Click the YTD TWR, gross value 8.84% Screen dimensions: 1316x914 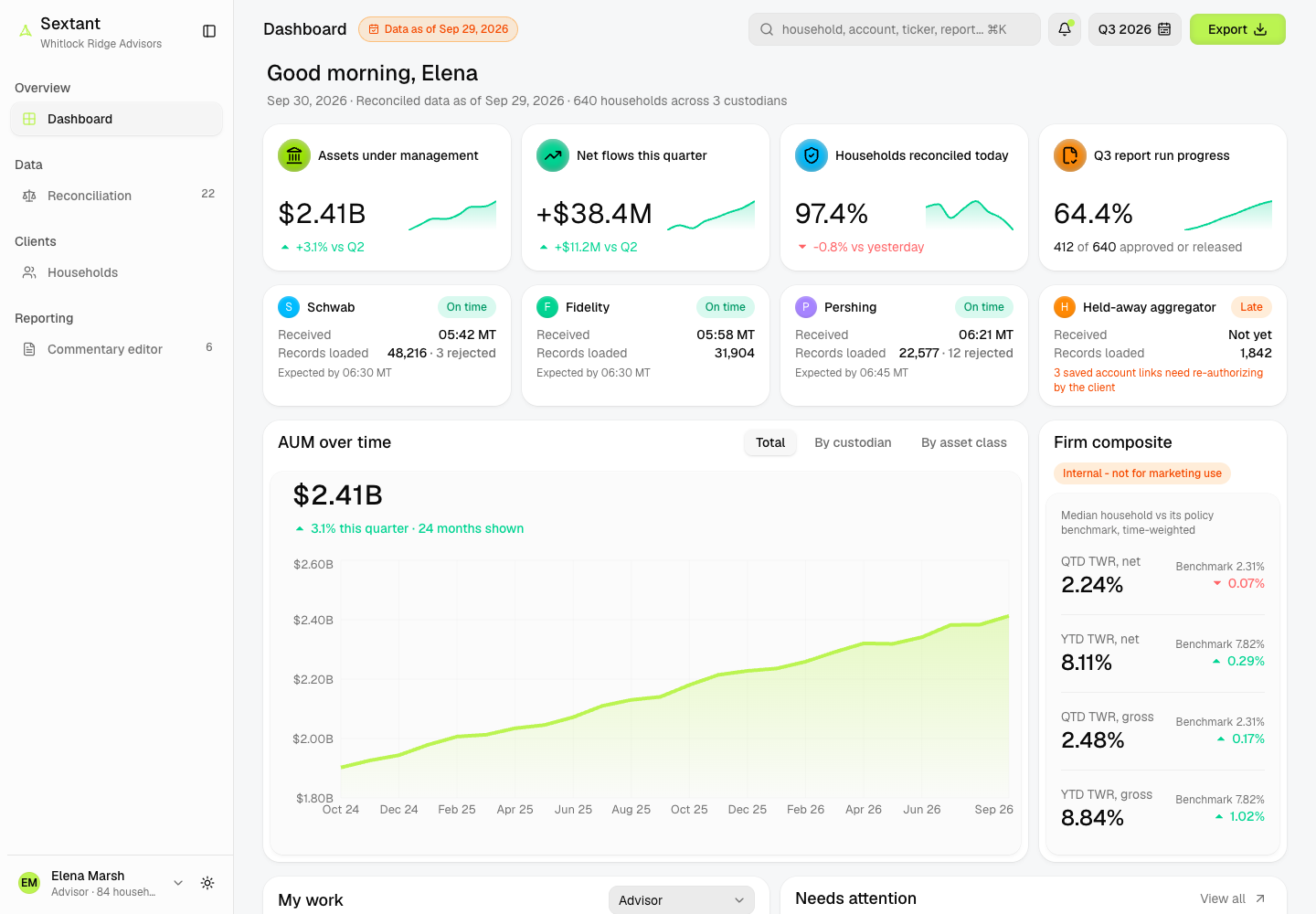[1092, 818]
